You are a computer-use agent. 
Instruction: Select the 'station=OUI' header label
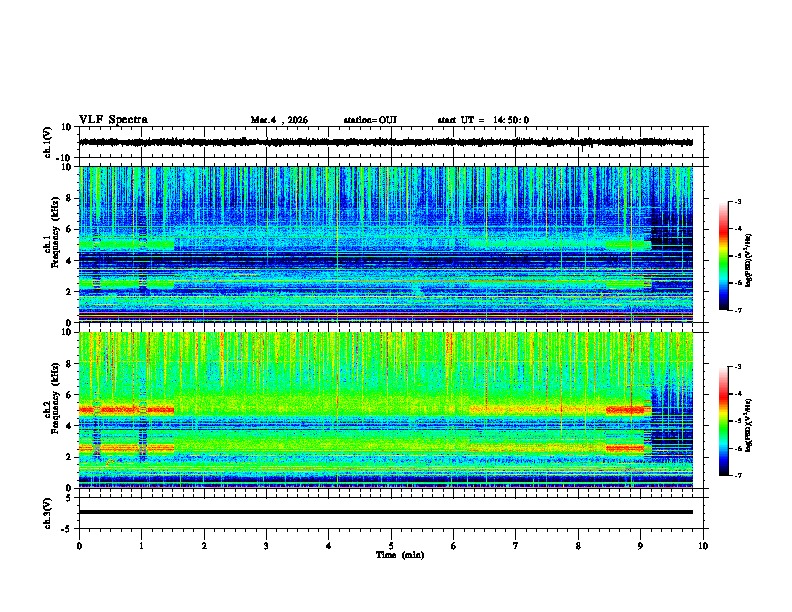[x=370, y=120]
